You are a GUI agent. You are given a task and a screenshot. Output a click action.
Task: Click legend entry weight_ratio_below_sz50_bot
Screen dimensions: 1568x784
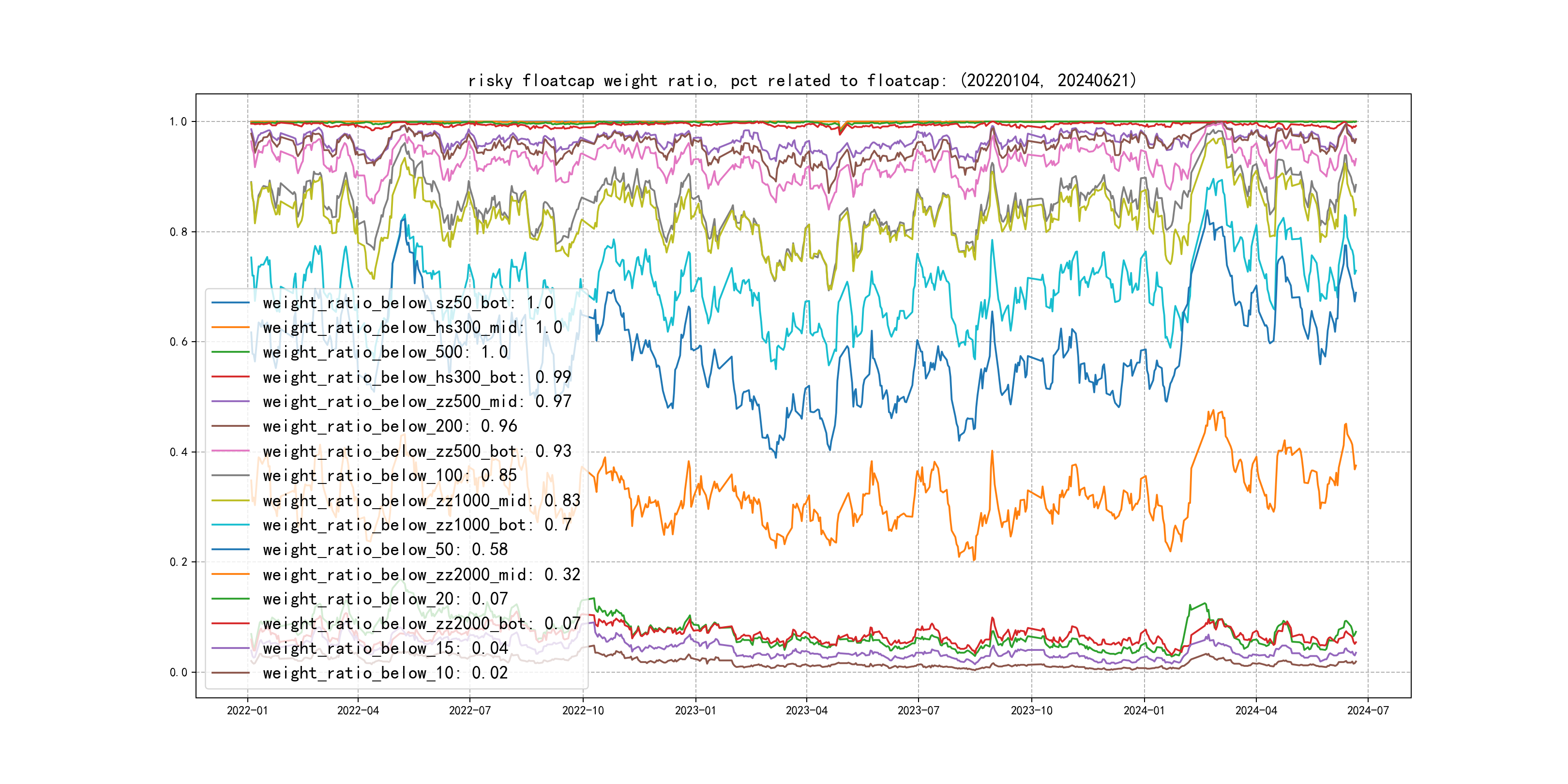click(x=407, y=302)
